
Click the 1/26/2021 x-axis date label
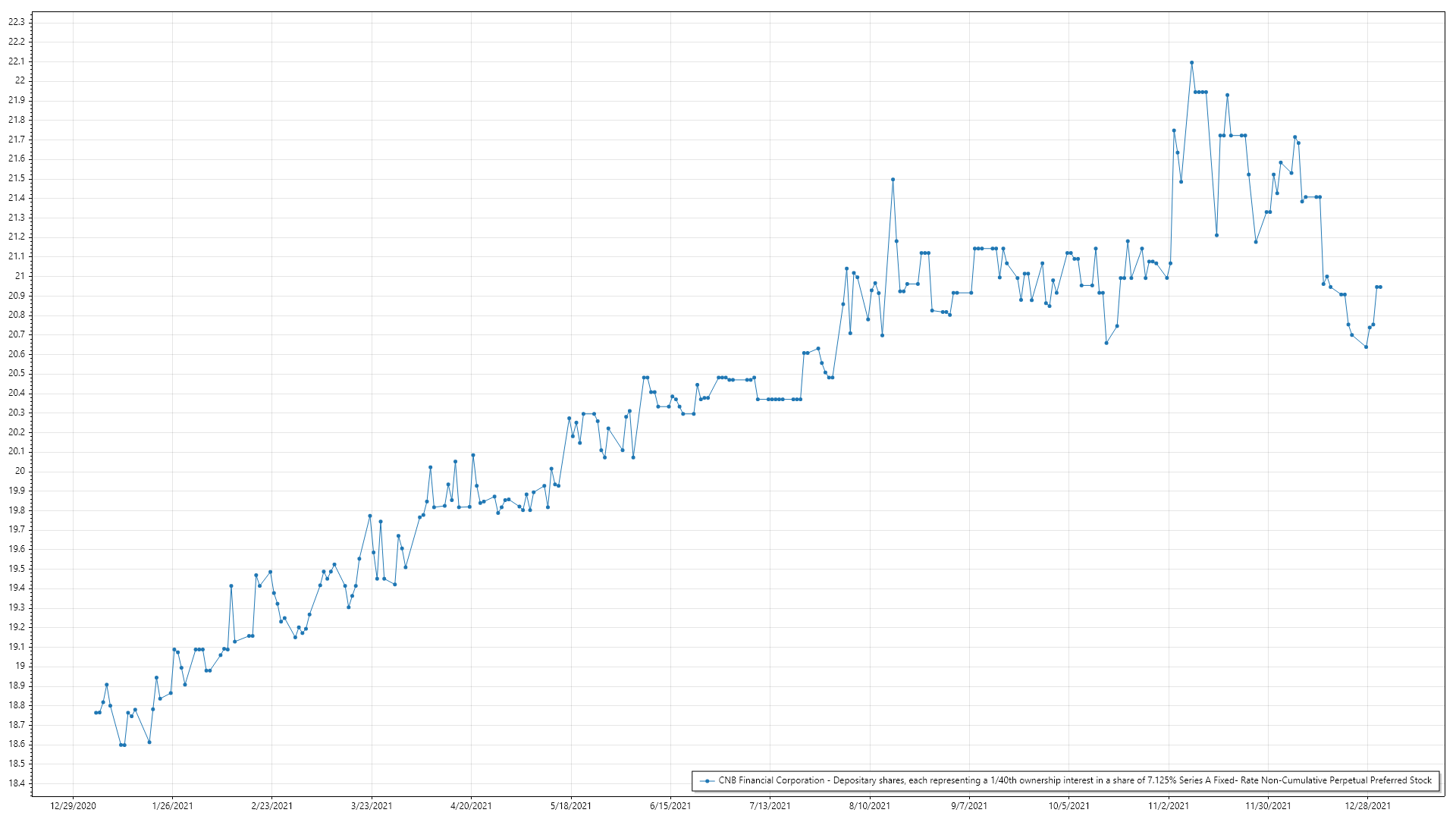pyautogui.click(x=172, y=805)
